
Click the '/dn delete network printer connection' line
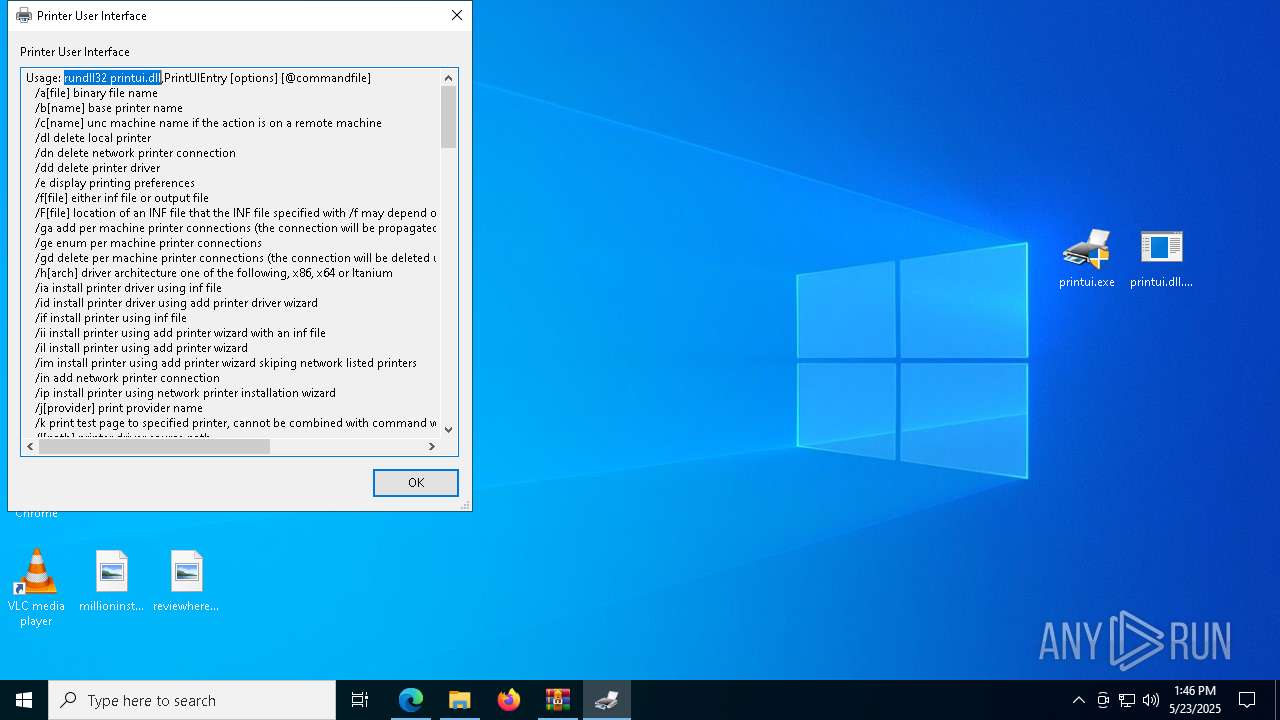[x=135, y=153]
